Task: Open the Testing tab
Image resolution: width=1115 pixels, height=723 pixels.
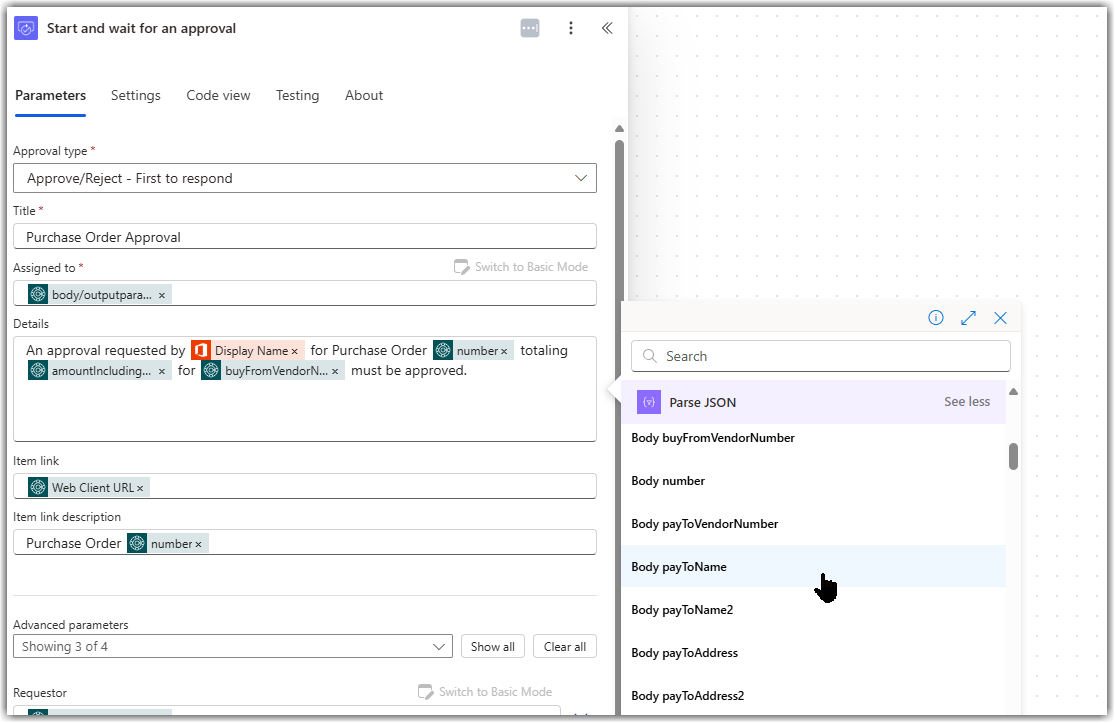Action: (x=297, y=95)
